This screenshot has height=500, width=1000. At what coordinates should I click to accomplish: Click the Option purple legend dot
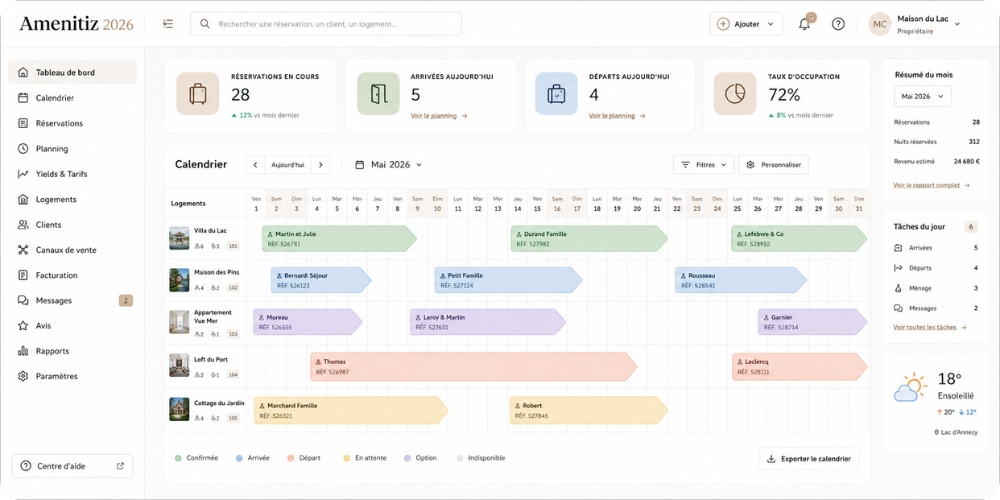pyautogui.click(x=408, y=458)
